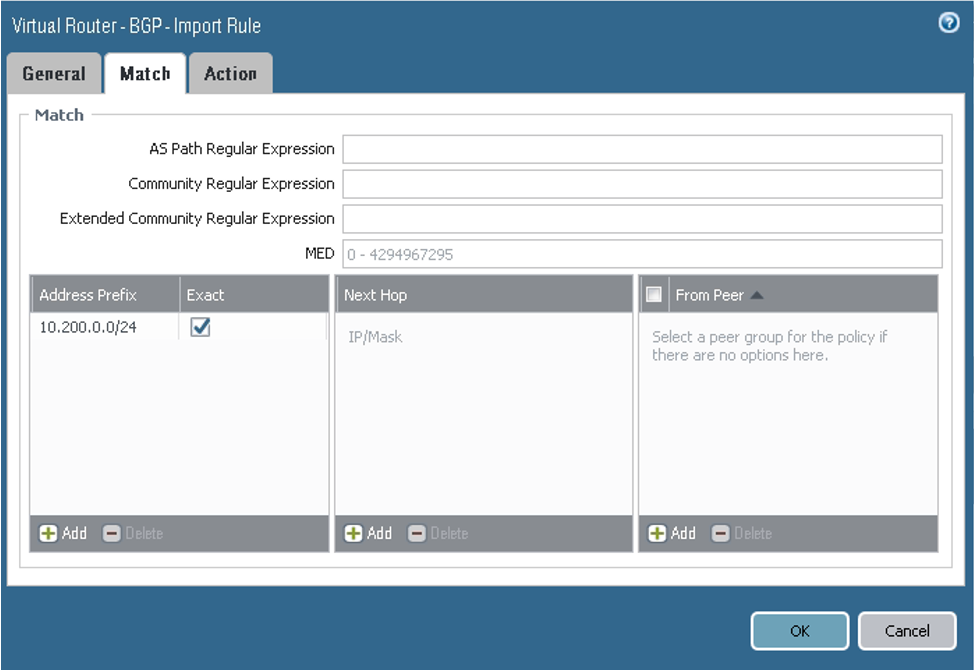The height and width of the screenshot is (670, 974).
Task: Open the Action tab
Action: tap(231, 73)
